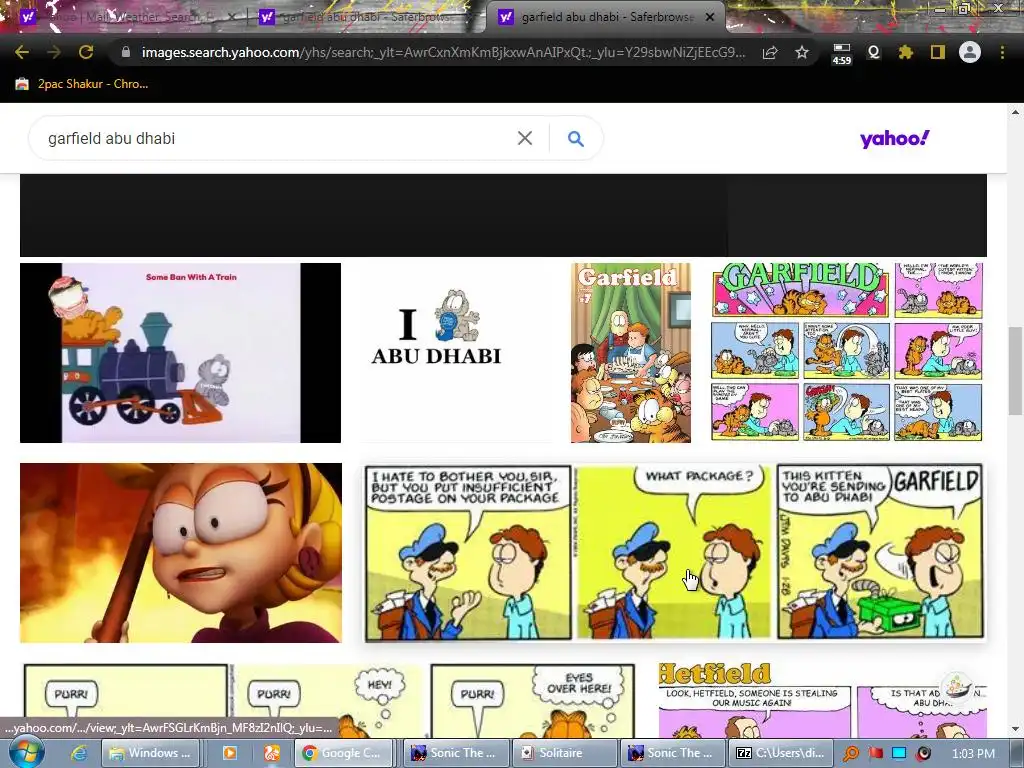Switch to Google Chrome taskbar button
1024x768 pixels.
tap(343, 753)
